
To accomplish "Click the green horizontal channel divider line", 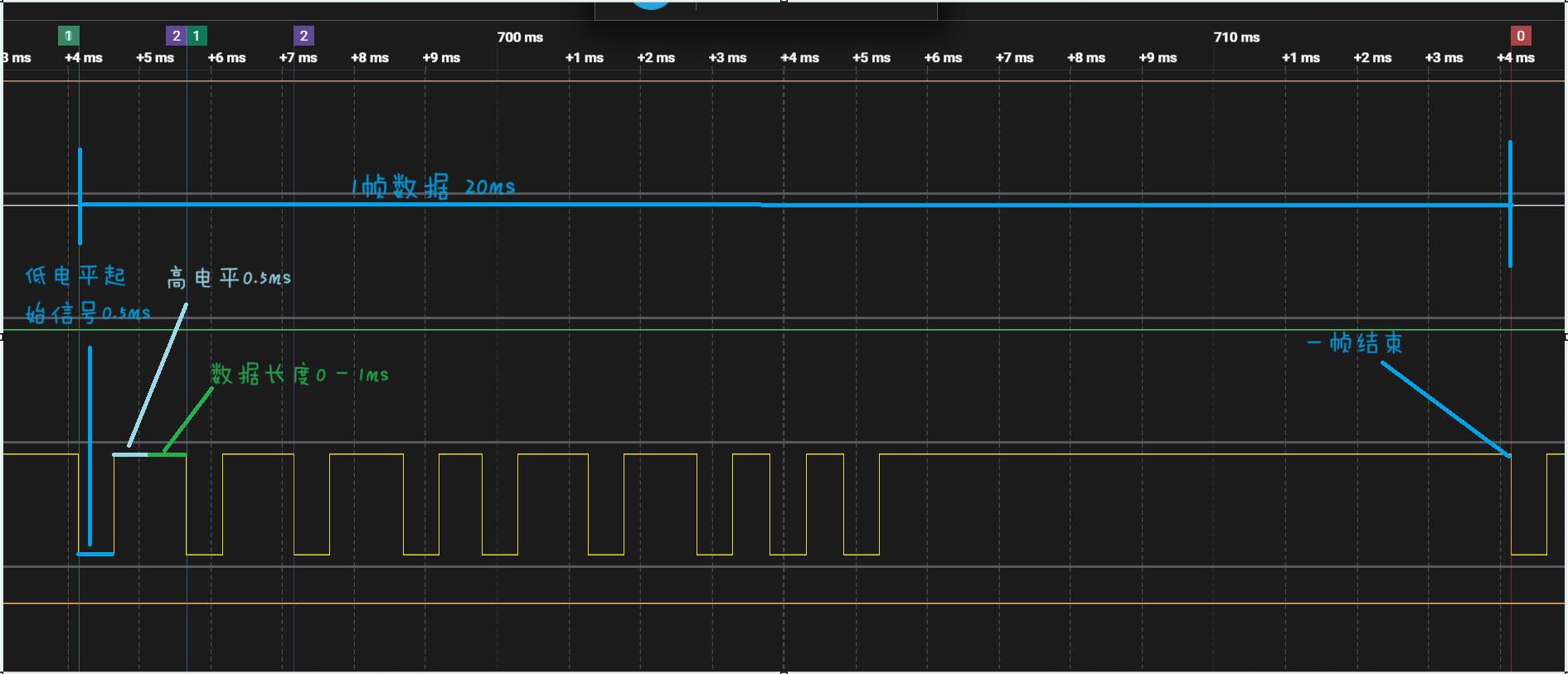I will tap(784, 330).
